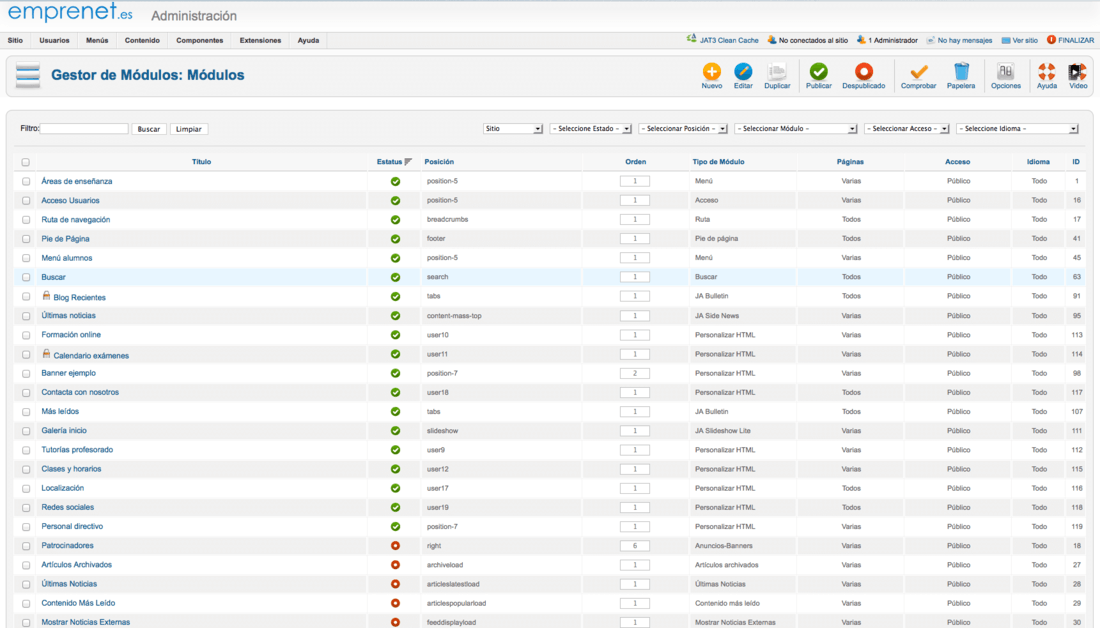
Task: Click the Editar pencil icon
Action: tap(743, 72)
